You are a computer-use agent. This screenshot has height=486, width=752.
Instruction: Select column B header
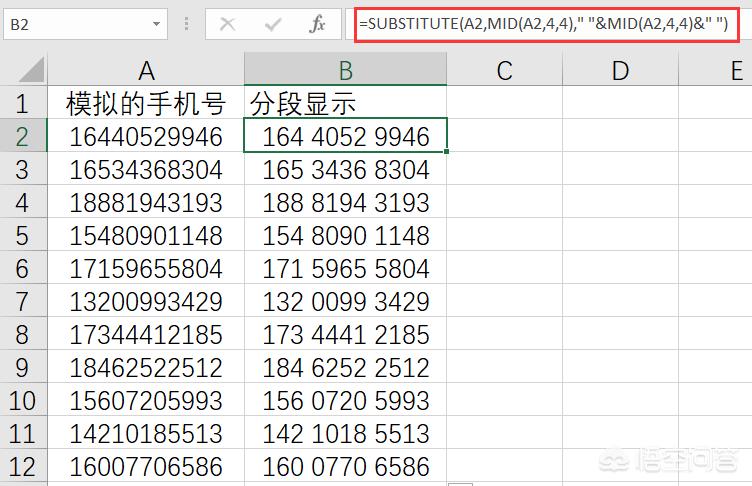pyautogui.click(x=345, y=70)
